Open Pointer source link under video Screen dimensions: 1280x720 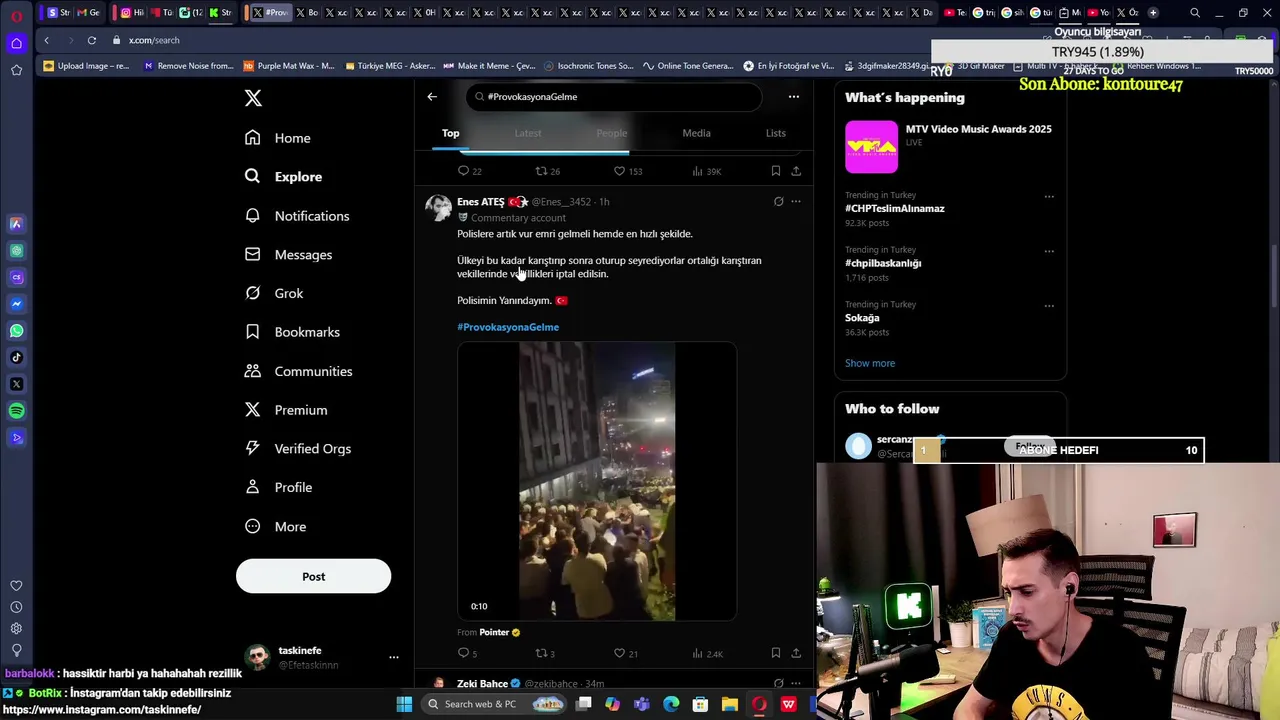(x=494, y=632)
